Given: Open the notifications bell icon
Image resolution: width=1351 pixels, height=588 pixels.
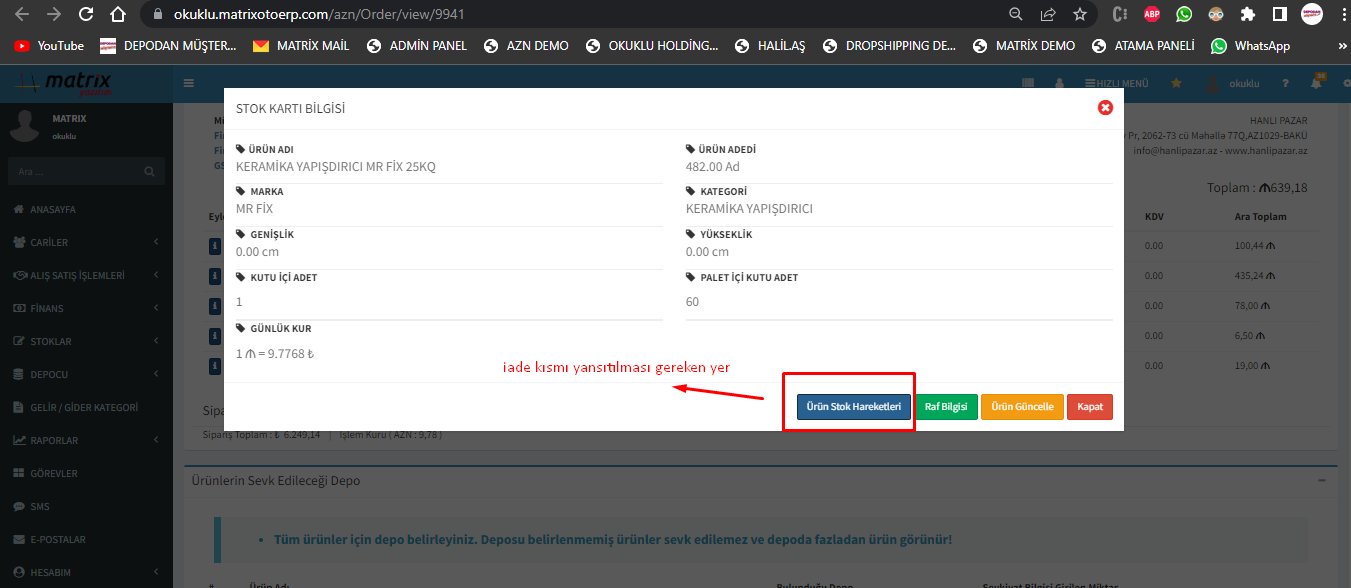Looking at the screenshot, I should coord(1316,83).
